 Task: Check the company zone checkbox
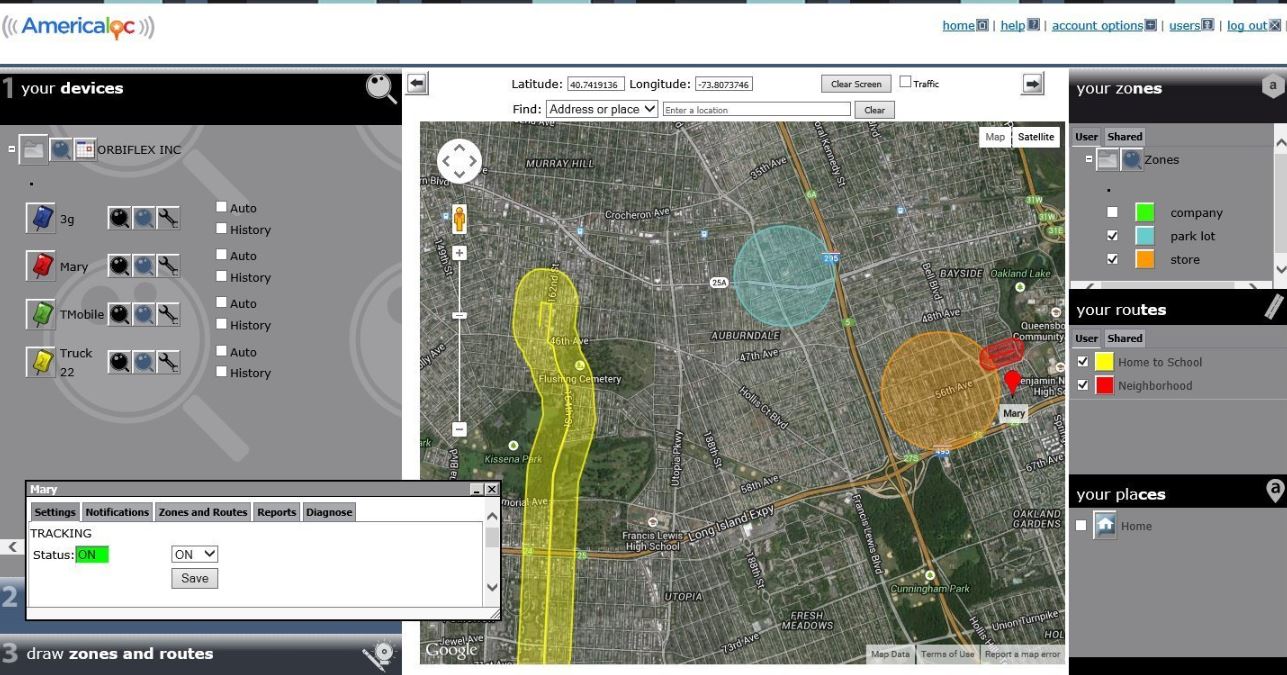pos(1113,212)
